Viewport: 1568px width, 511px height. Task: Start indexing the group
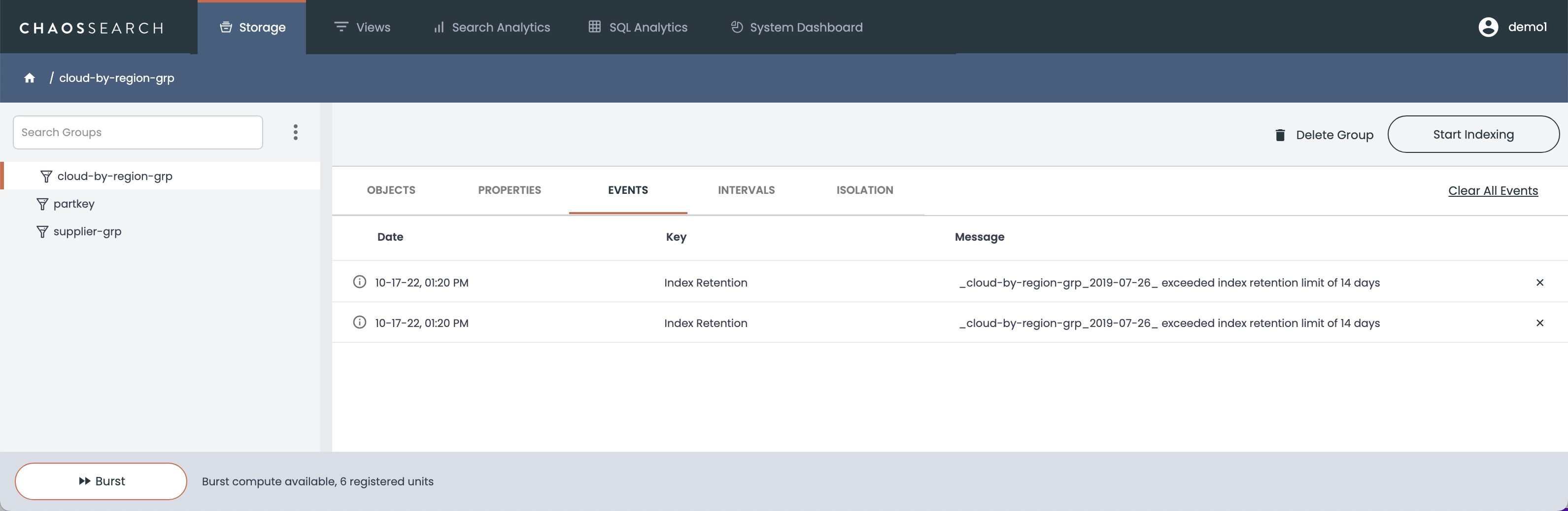(1473, 134)
